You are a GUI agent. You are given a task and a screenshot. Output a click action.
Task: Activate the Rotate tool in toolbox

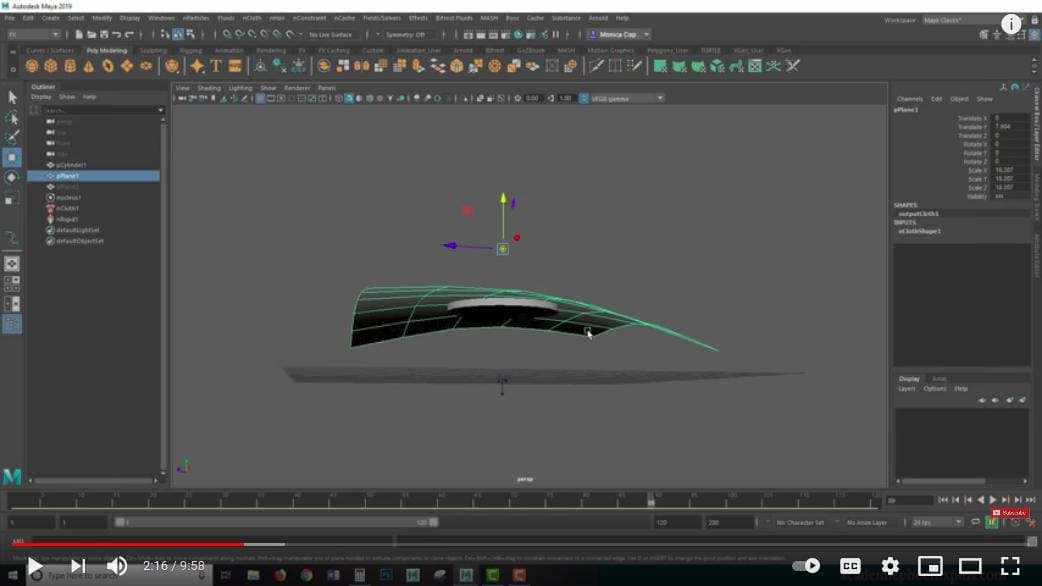click(12, 177)
